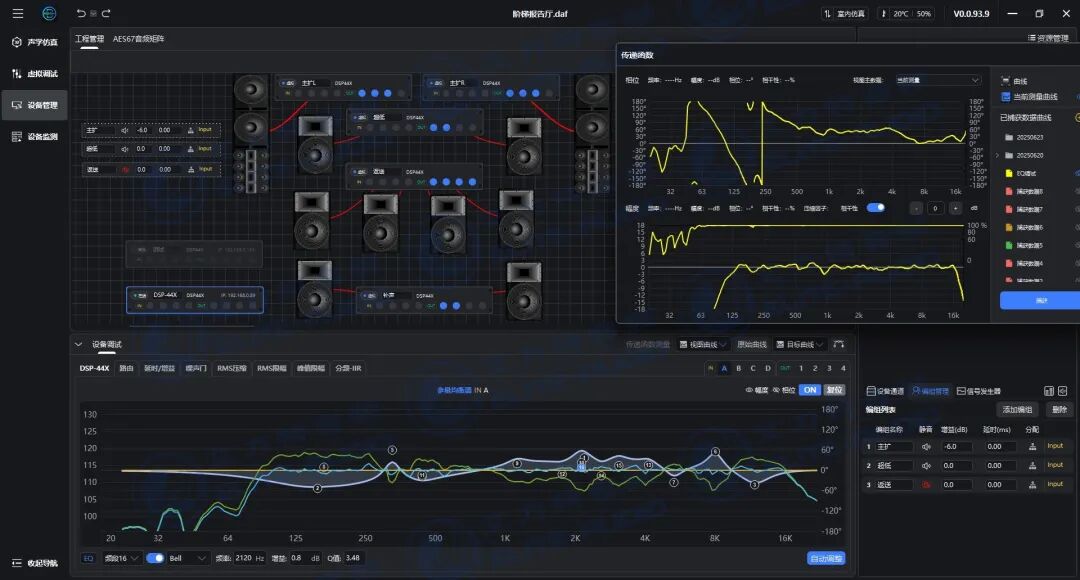Open 信号发生器 tab in right panel
Image resolution: width=1080 pixels, height=580 pixels.
pos(979,391)
